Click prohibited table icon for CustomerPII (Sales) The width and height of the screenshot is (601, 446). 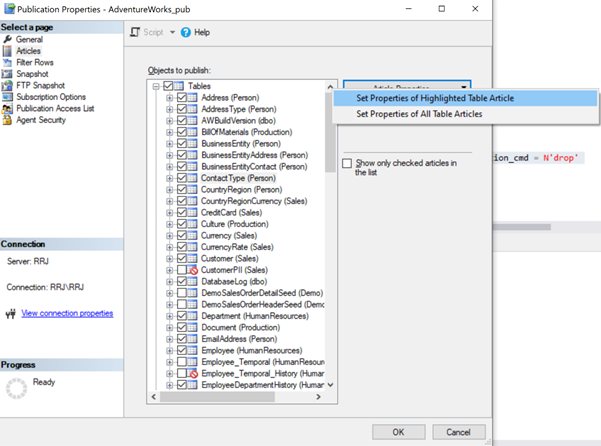(x=192, y=270)
